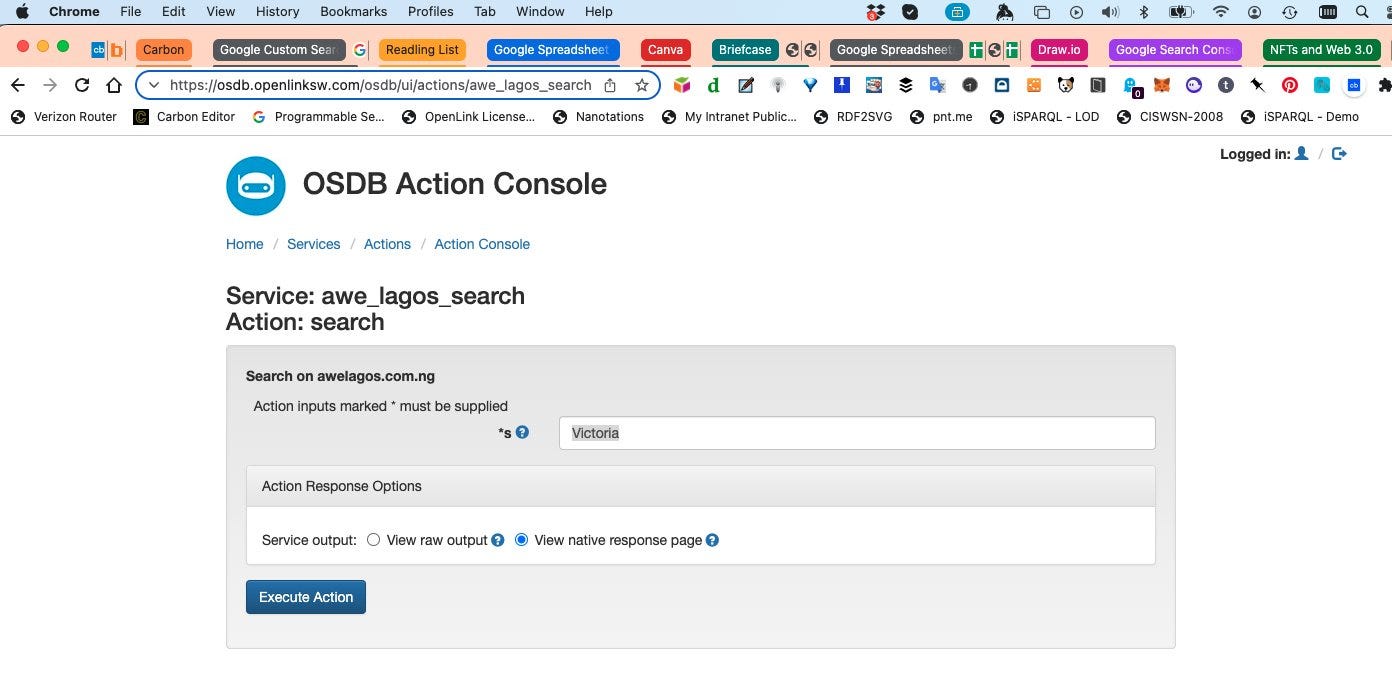This screenshot has width=1392, height=697.
Task: Open the Chrome extensions puzzle icon
Action: click(1384, 86)
